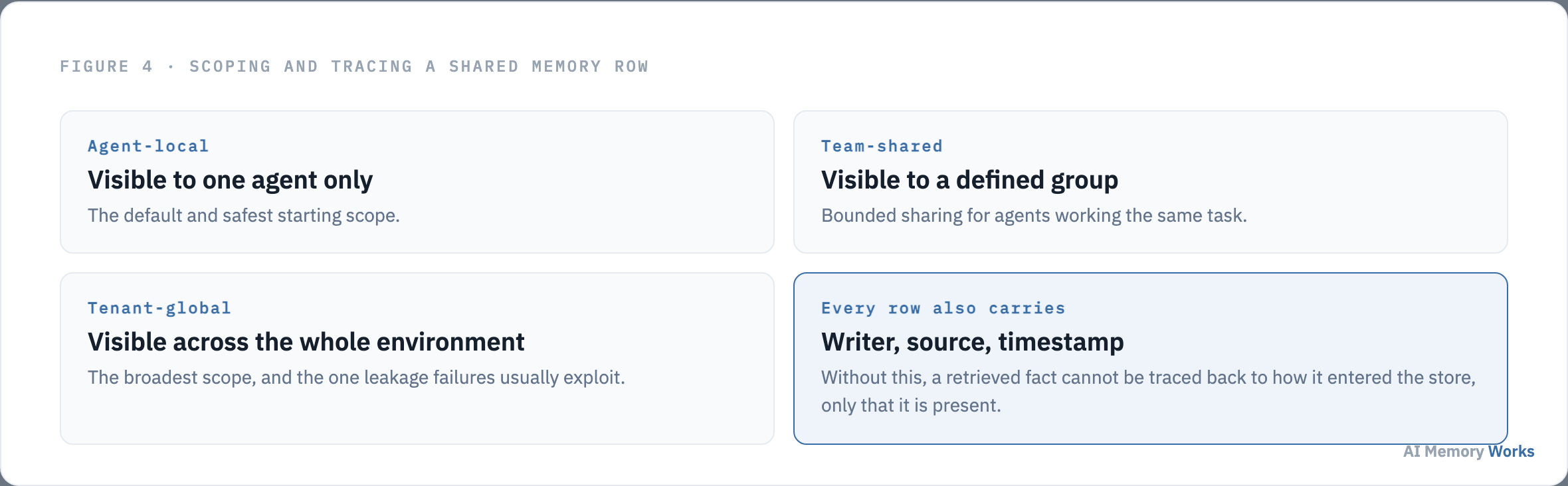The image size is (1568, 486).
Task: Click 'The default and safest starting scope.'
Action: (244, 215)
